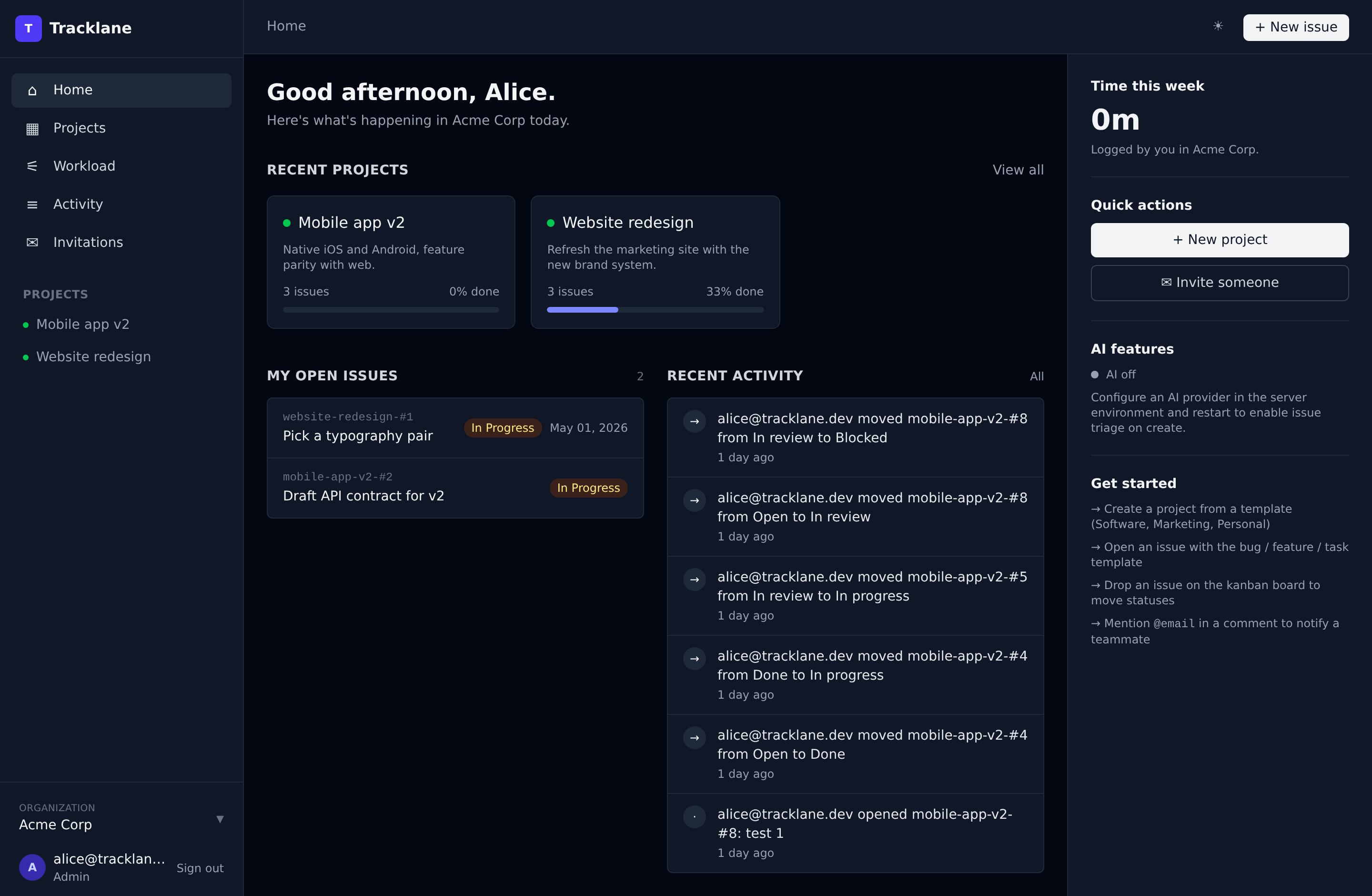Click Mention @email in a comment tip
Viewport: 1372px width, 896px height.
coord(1215,631)
